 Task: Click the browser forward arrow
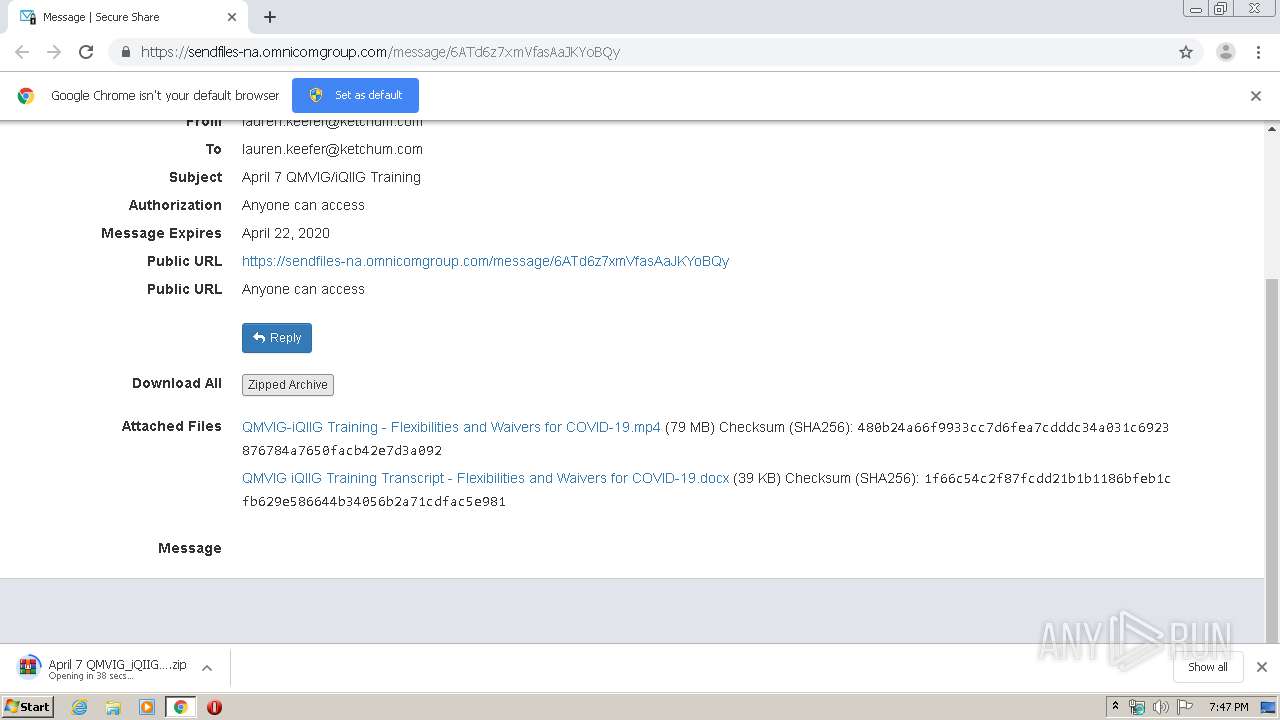coord(54,52)
